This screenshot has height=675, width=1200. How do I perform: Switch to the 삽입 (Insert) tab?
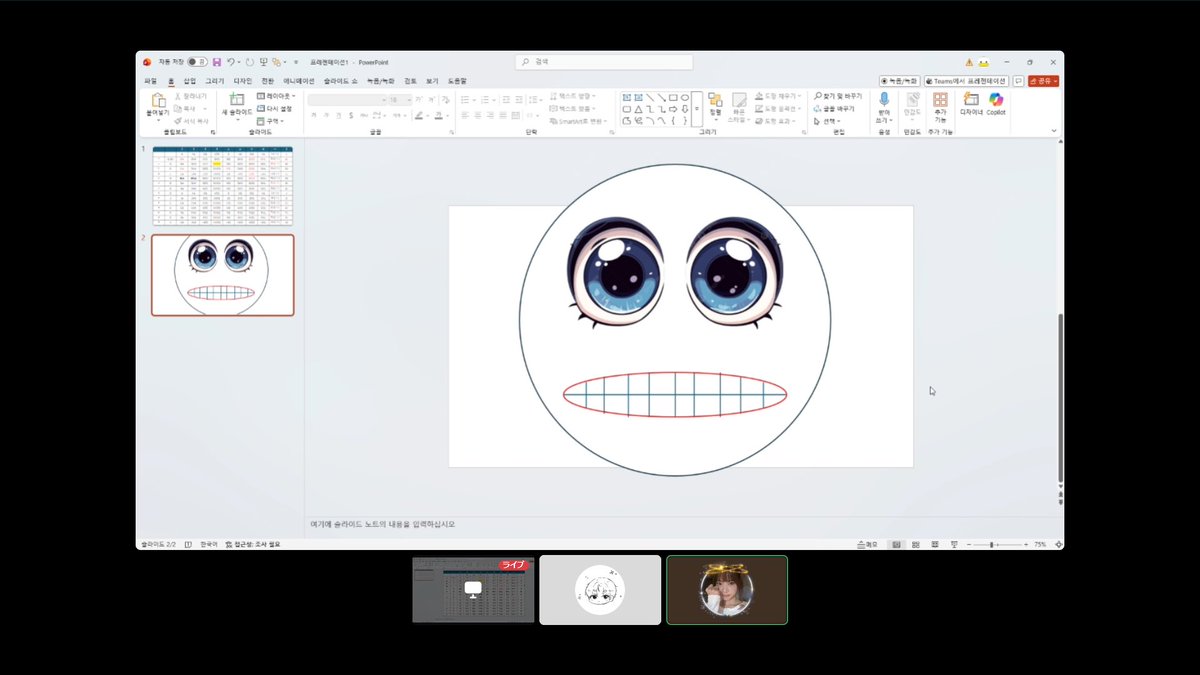coord(189,81)
